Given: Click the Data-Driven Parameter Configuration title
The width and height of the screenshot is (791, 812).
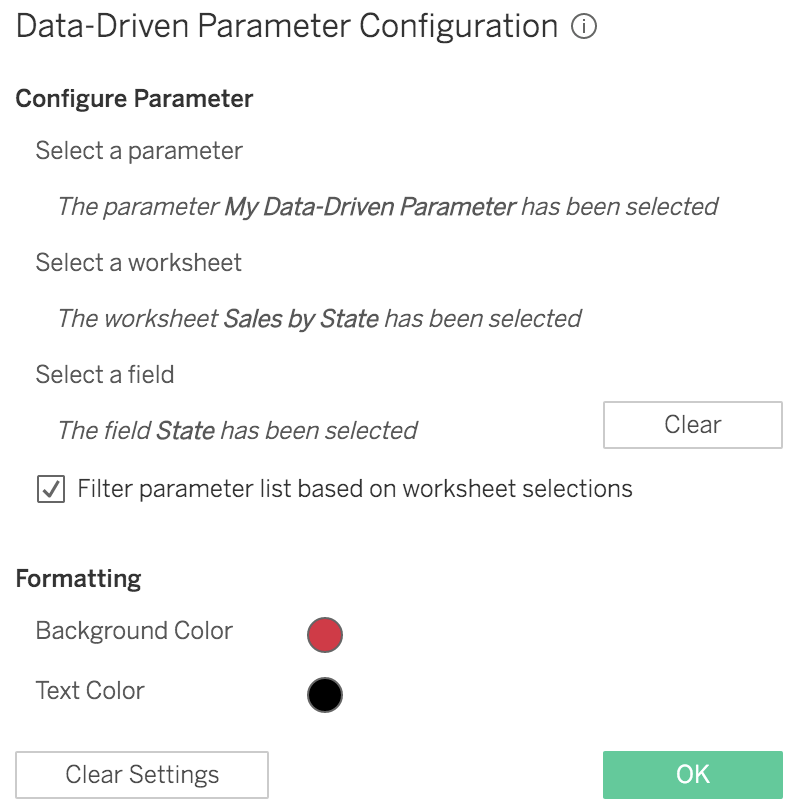Looking at the screenshot, I should (x=287, y=26).
